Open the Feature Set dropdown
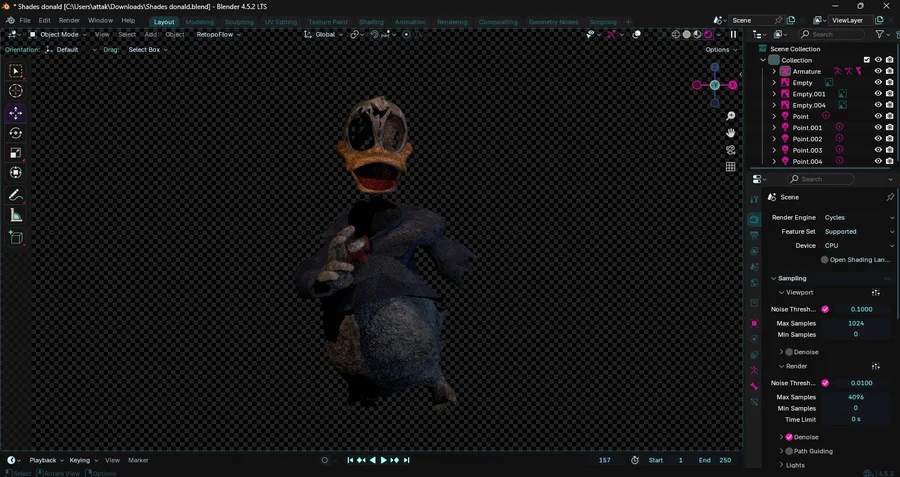This screenshot has height=477, width=900. [x=858, y=232]
